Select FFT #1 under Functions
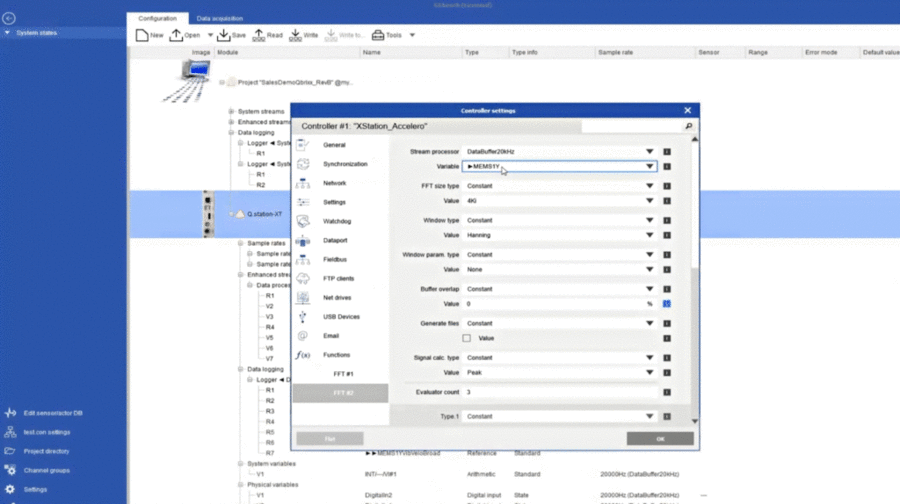 click(x=343, y=373)
